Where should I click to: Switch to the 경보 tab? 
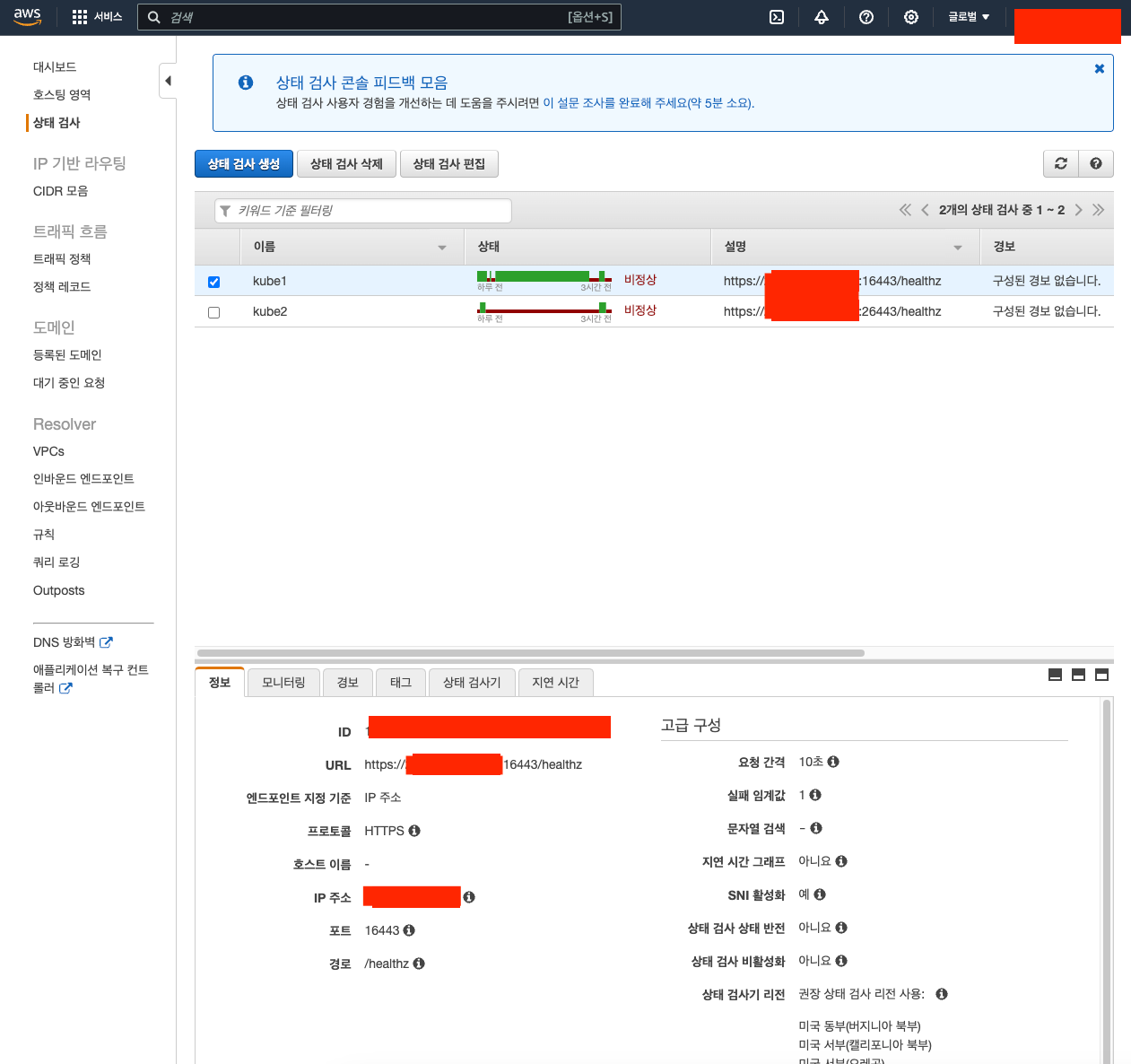click(348, 683)
